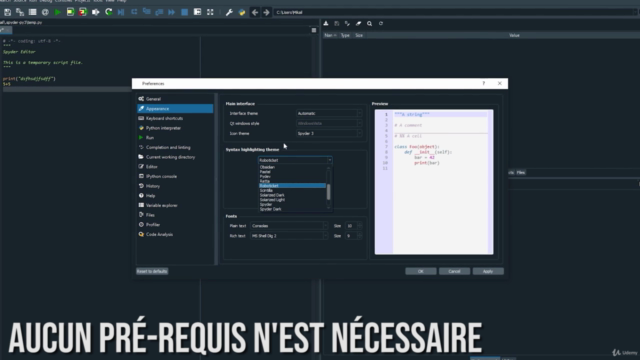Click the forward arrow in toolbar

point(267,13)
